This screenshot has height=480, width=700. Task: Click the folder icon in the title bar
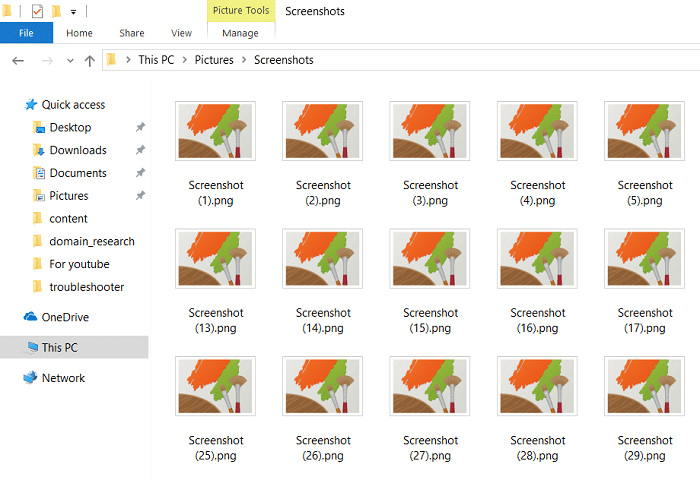(x=7, y=11)
